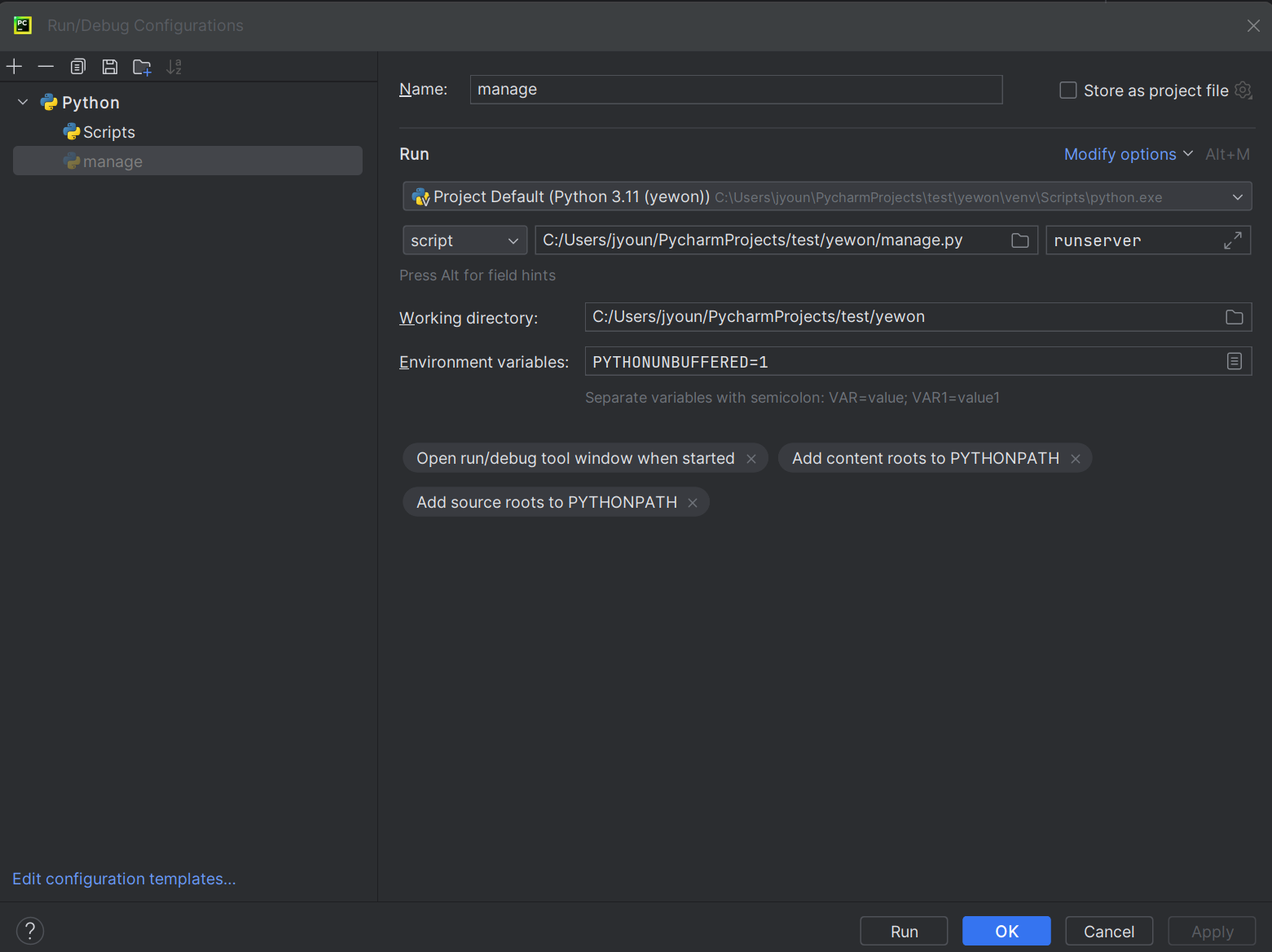Click the Create New Folder icon

(x=142, y=67)
